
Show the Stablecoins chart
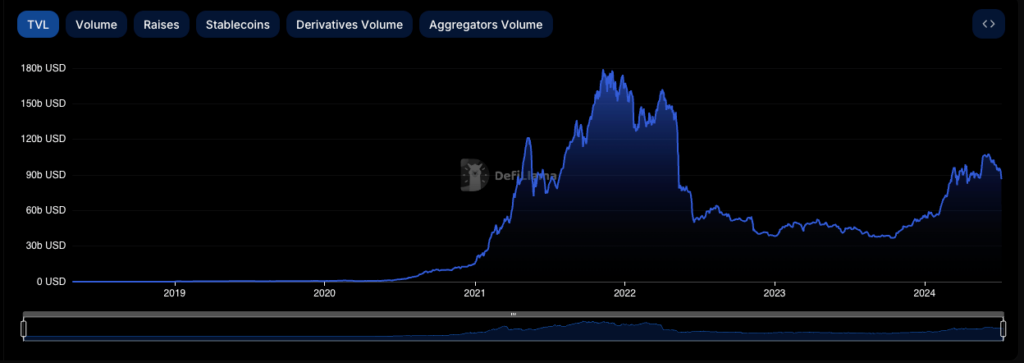pyautogui.click(x=238, y=25)
